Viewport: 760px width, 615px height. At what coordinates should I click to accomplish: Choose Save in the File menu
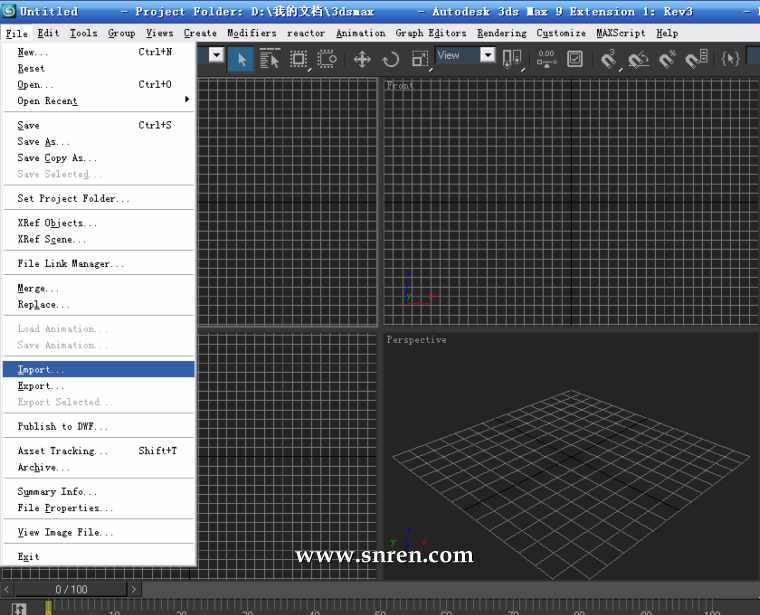(99, 125)
